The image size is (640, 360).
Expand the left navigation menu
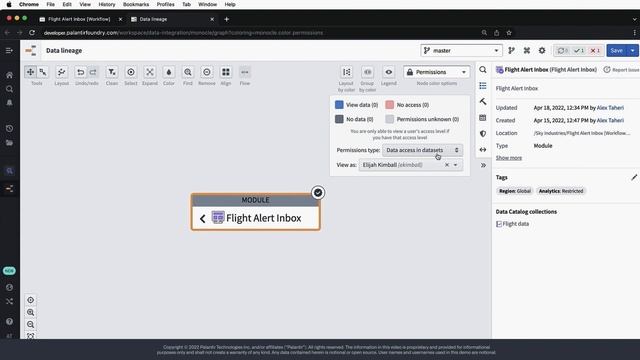pyautogui.click(x=9, y=51)
